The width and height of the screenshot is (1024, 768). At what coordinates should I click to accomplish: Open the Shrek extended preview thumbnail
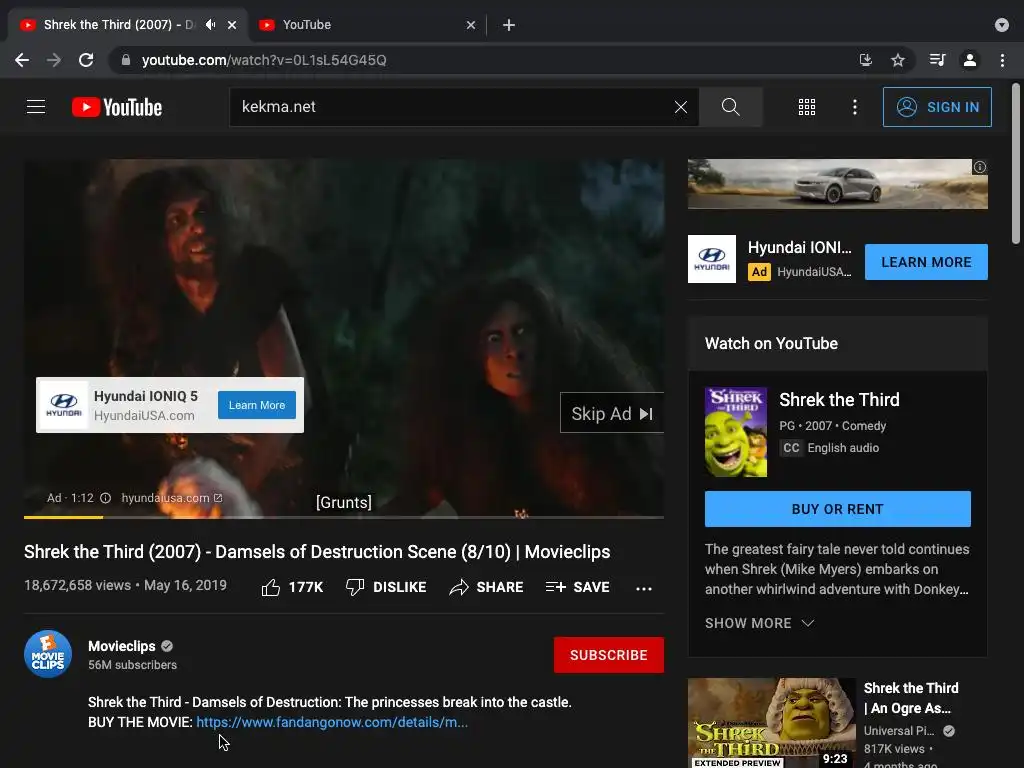tap(772, 723)
